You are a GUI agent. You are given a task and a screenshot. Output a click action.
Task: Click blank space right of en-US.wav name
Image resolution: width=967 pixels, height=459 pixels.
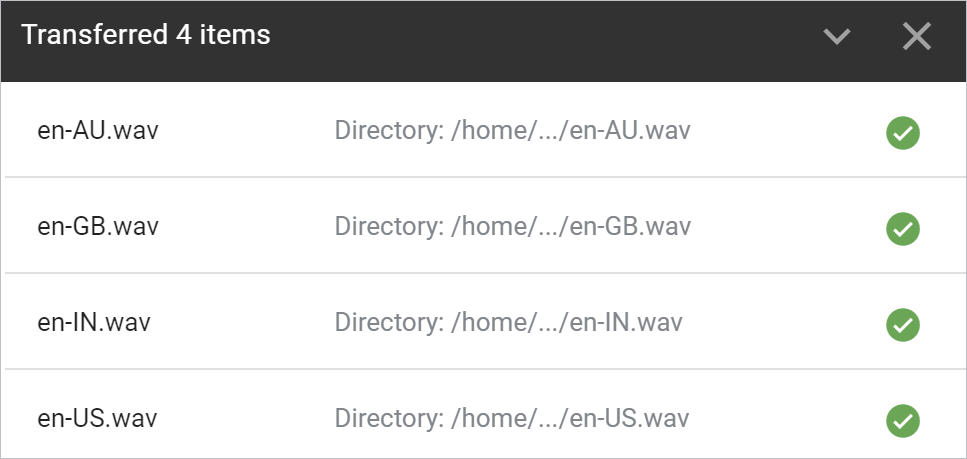click(245, 418)
